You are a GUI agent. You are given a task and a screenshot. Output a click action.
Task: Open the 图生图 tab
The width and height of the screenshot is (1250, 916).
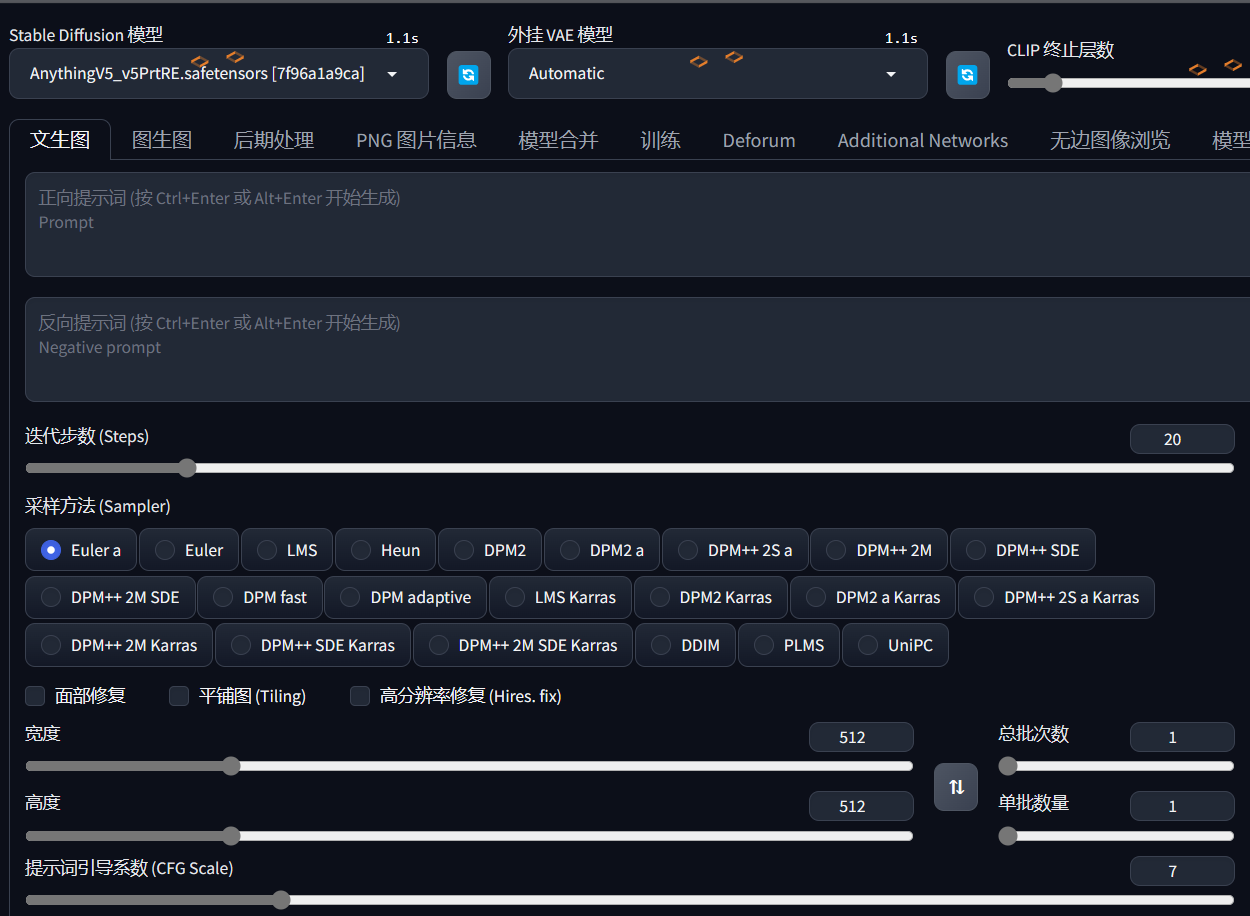point(162,140)
